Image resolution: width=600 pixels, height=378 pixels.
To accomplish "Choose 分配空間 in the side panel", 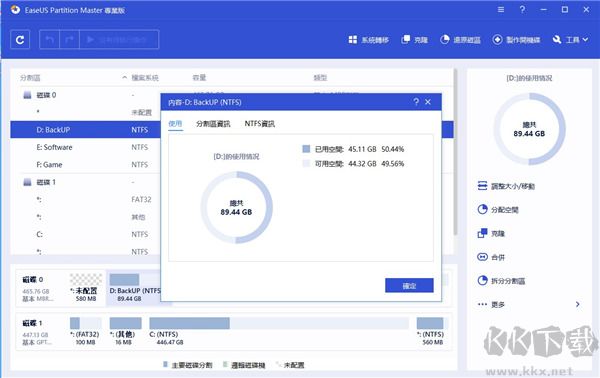I will click(x=498, y=210).
